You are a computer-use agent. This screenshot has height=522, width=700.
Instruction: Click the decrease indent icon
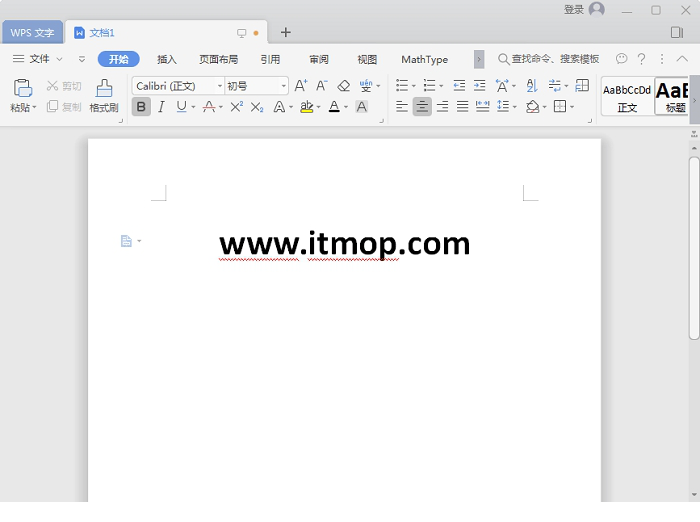(459, 85)
